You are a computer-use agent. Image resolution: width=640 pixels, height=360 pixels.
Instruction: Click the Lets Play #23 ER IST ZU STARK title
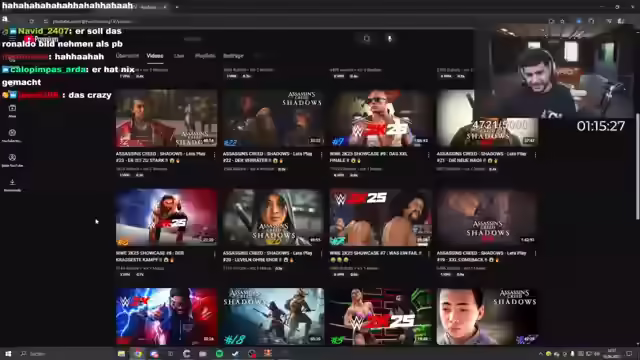point(161,157)
